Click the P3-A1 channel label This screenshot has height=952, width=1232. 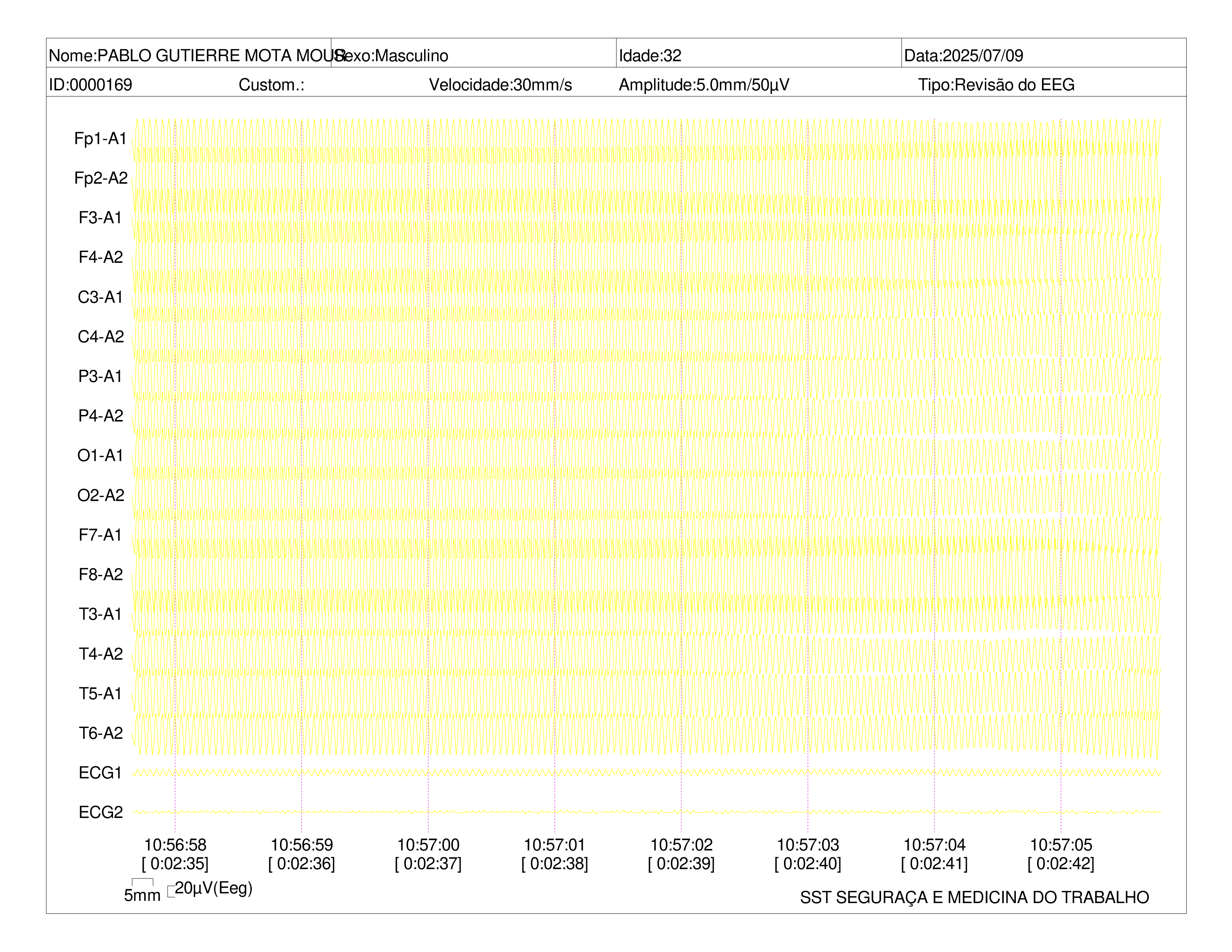pos(100,376)
